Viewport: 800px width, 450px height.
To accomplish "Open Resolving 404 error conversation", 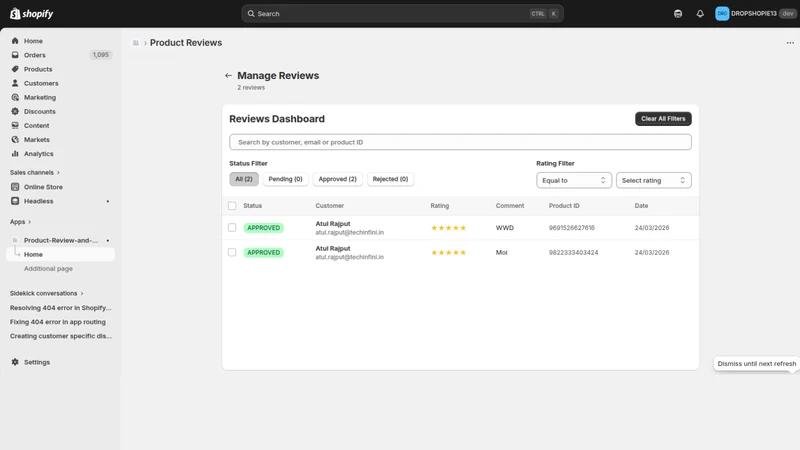I will [60, 308].
